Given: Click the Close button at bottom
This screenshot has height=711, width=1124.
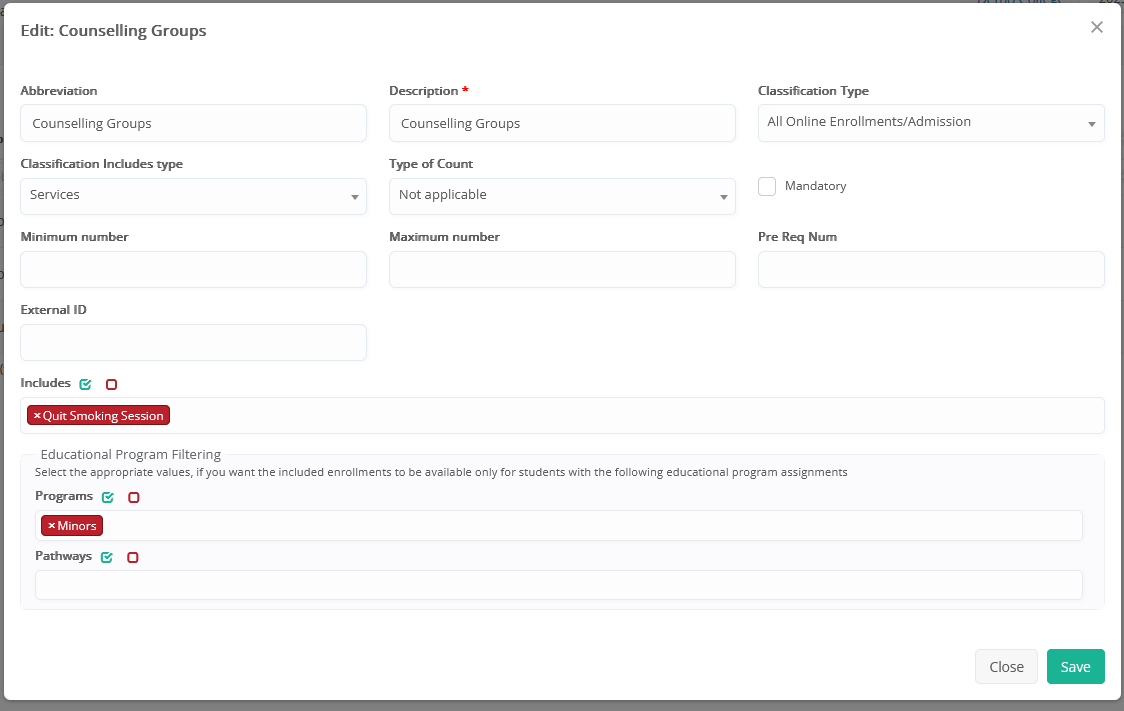Looking at the screenshot, I should (1005, 667).
